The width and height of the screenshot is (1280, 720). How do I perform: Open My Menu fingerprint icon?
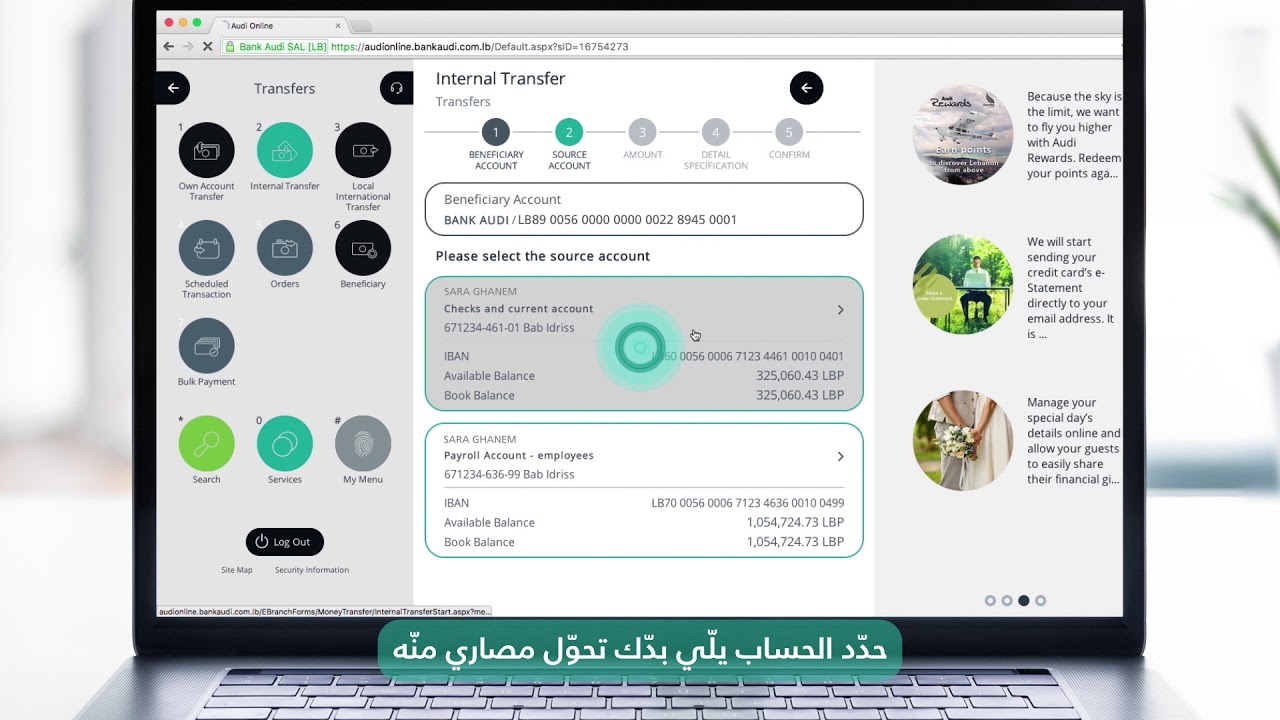[363, 444]
